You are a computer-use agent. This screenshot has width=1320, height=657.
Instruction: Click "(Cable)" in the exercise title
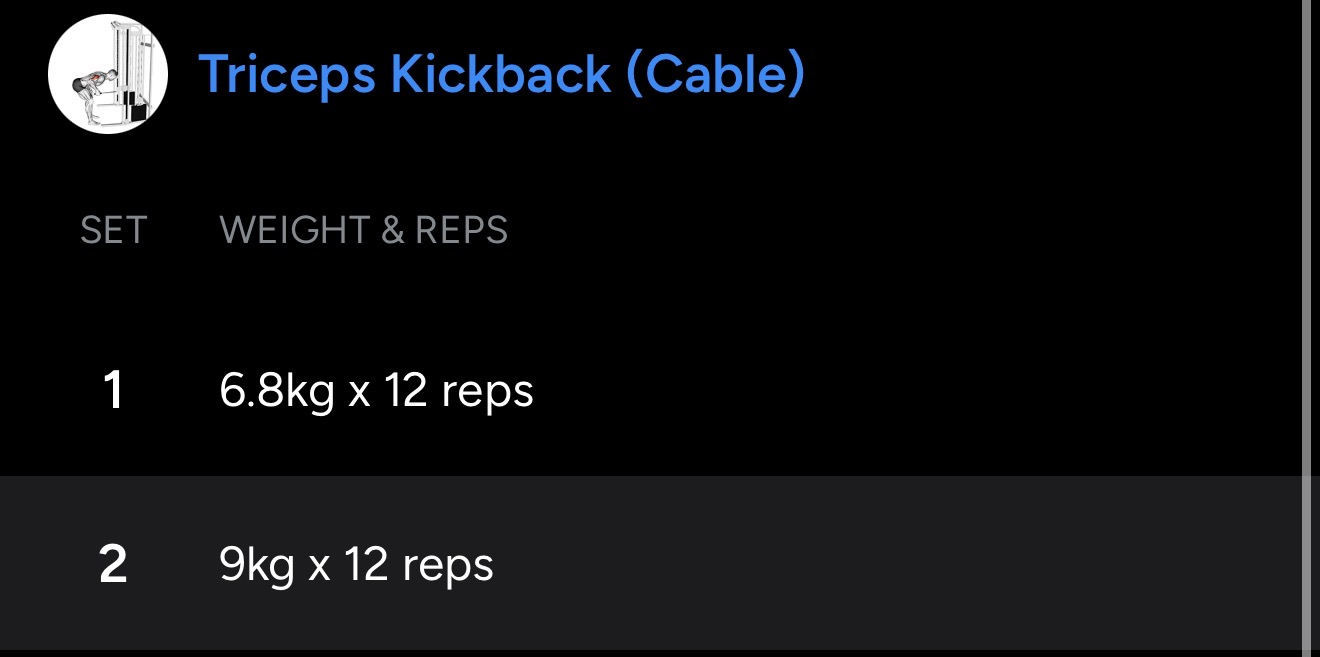click(x=716, y=73)
